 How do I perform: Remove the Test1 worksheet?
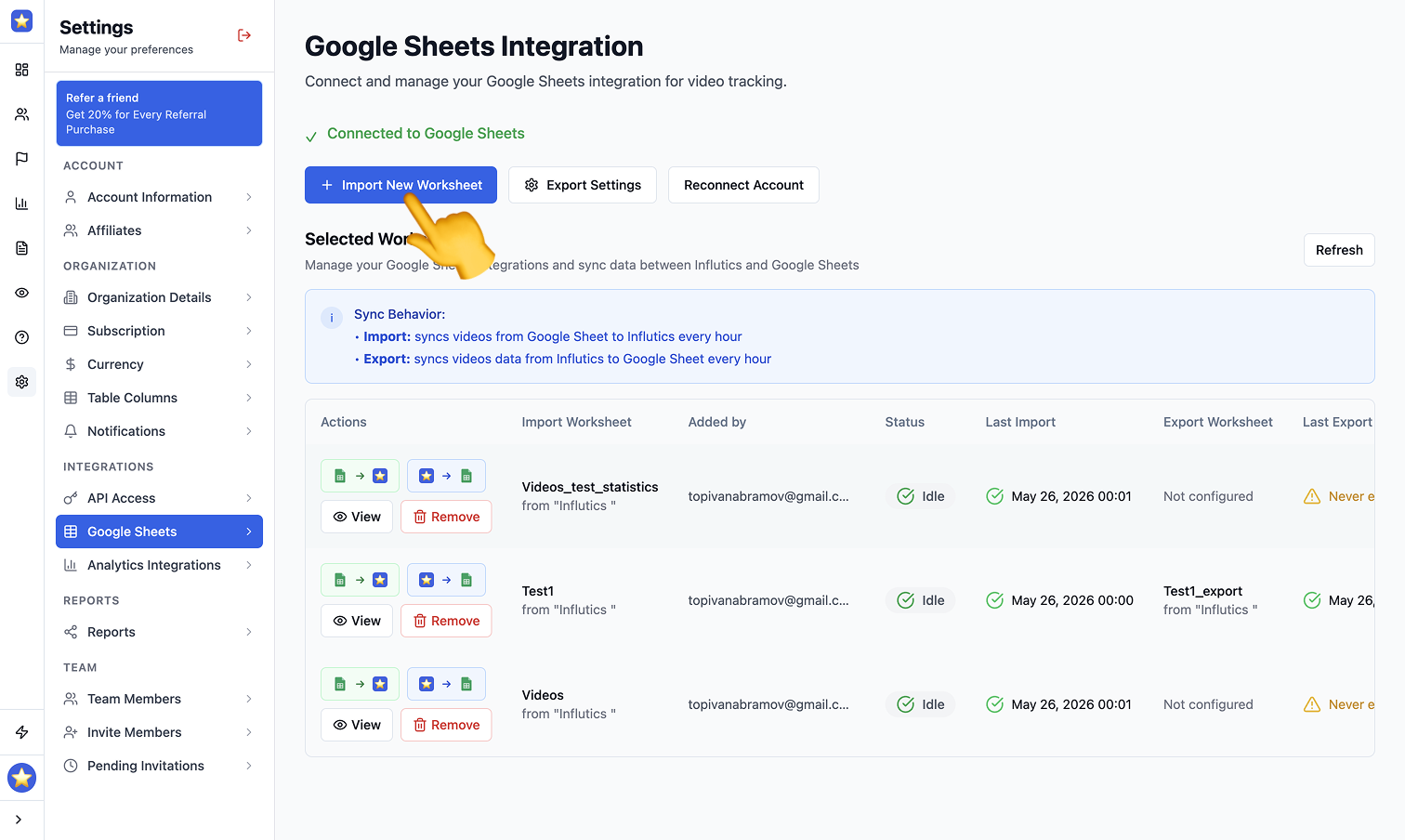point(446,621)
